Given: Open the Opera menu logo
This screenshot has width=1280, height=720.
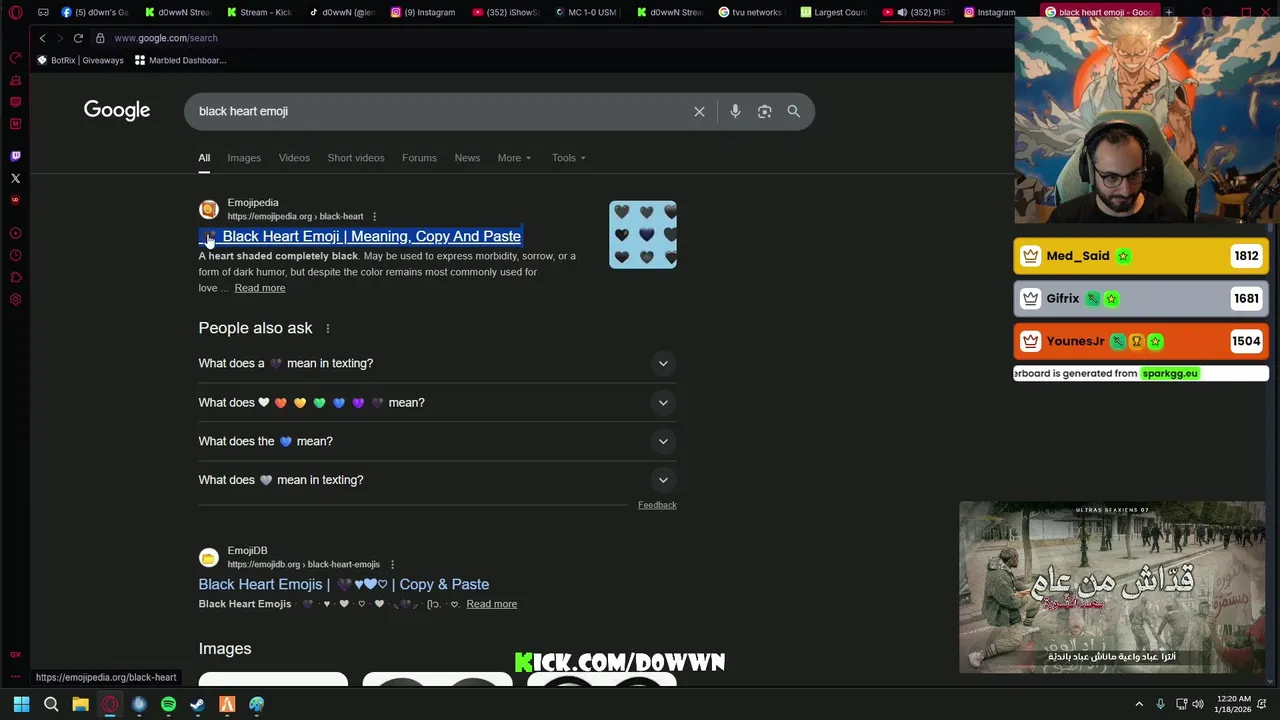Looking at the screenshot, I should [x=15, y=12].
